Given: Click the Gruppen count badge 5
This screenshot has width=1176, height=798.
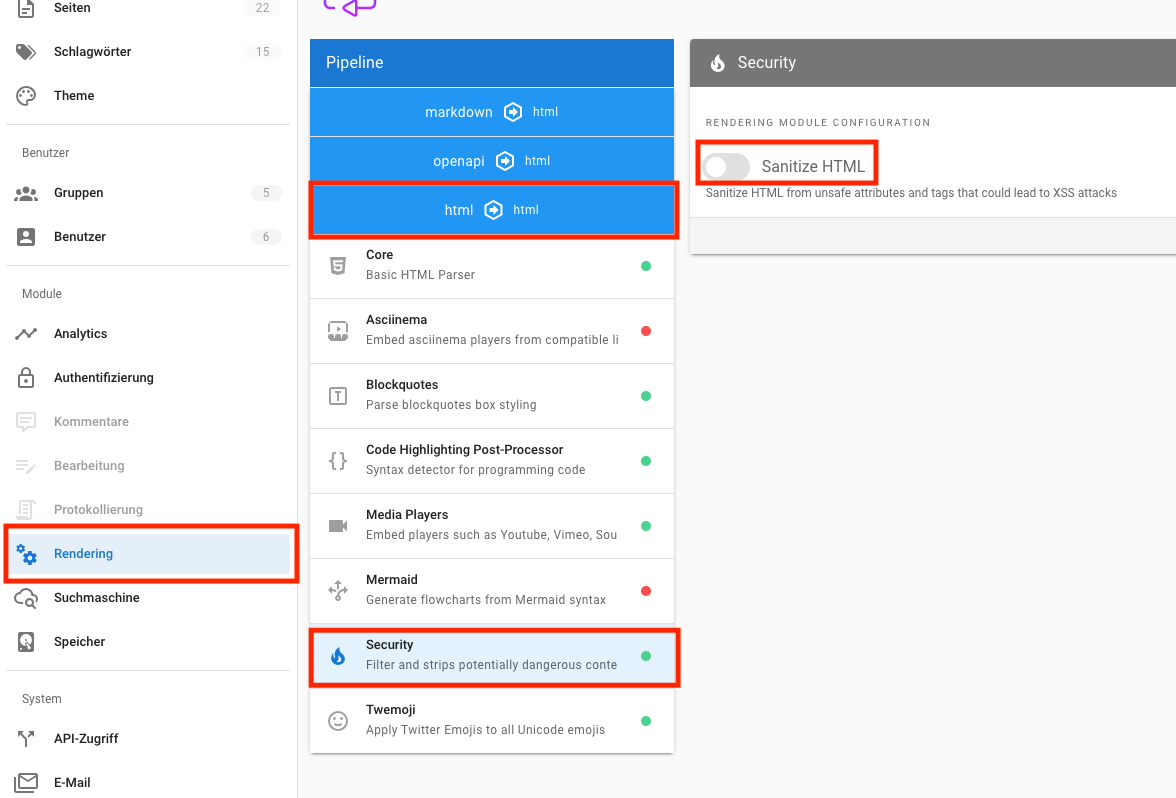Looking at the screenshot, I should click(266, 194).
